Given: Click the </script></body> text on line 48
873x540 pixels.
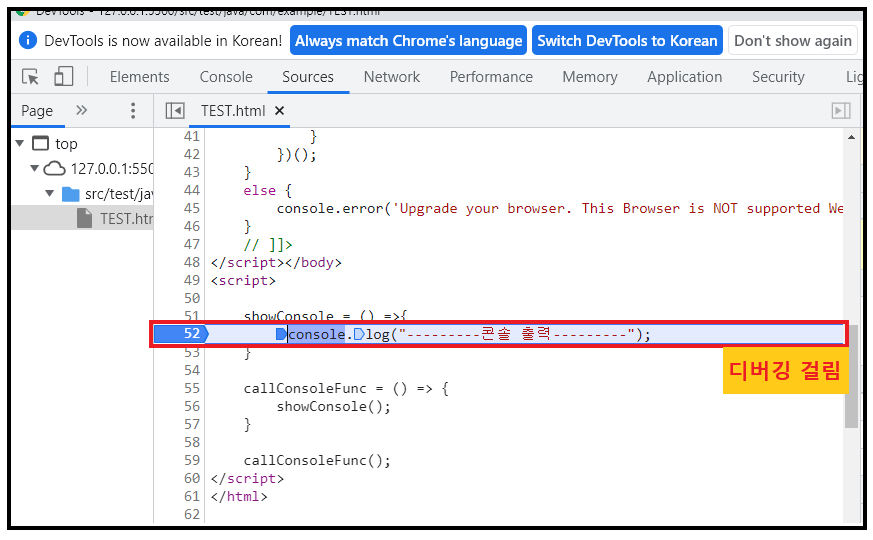Looking at the screenshot, I should pos(276,262).
